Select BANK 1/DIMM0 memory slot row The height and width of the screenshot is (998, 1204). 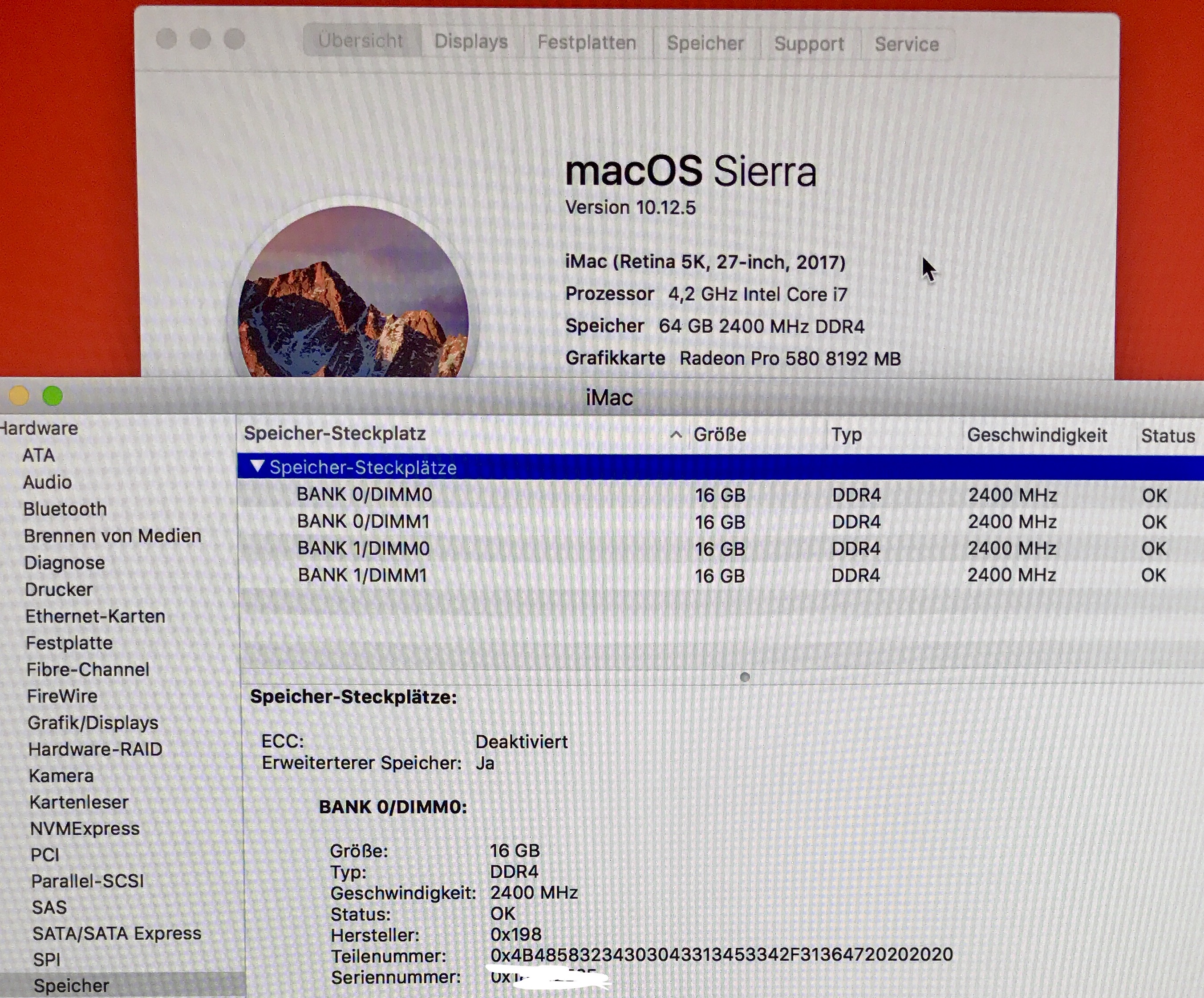[364, 549]
